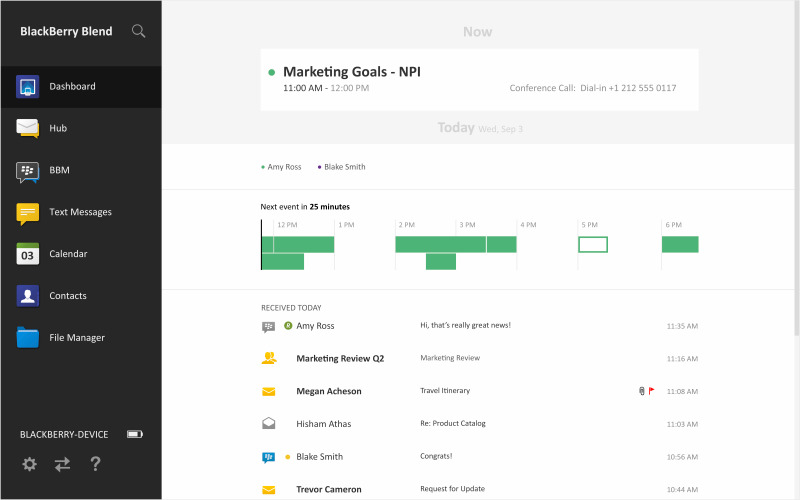The width and height of the screenshot is (800, 500).
Task: Select the lower event block near 2:30 PM
Action: (x=441, y=262)
